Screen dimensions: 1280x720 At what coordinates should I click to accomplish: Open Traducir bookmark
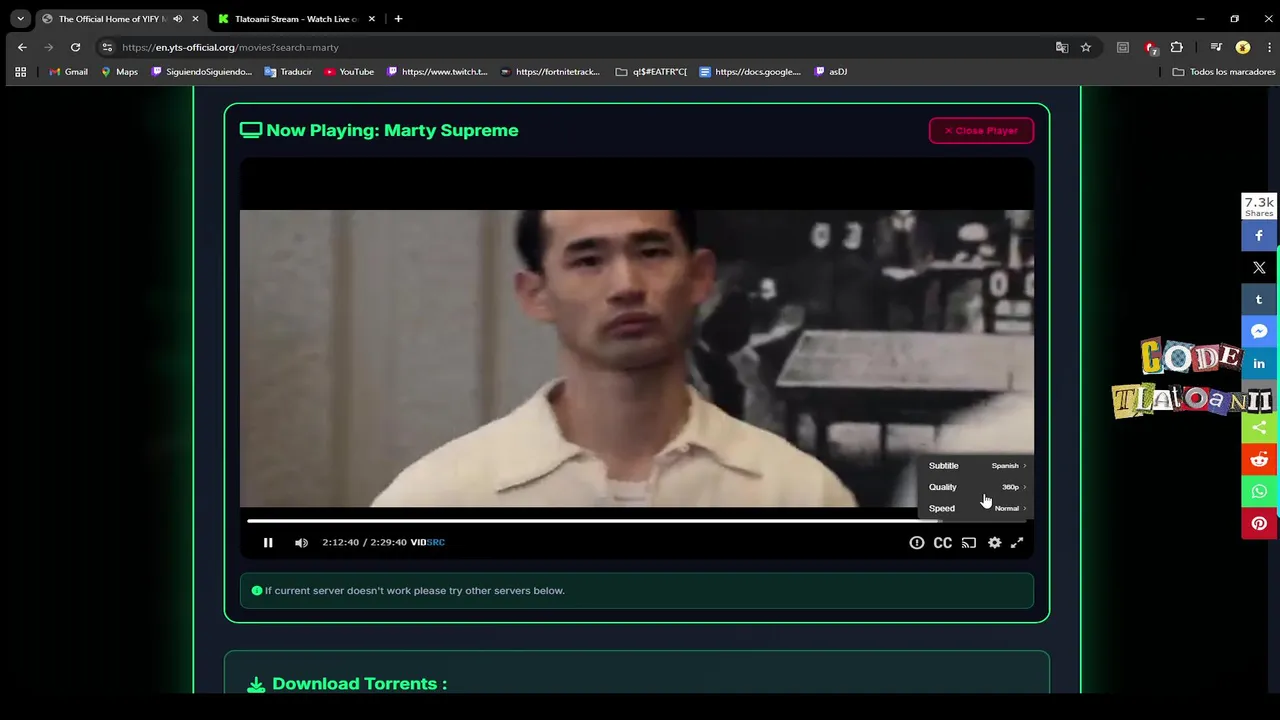(288, 72)
